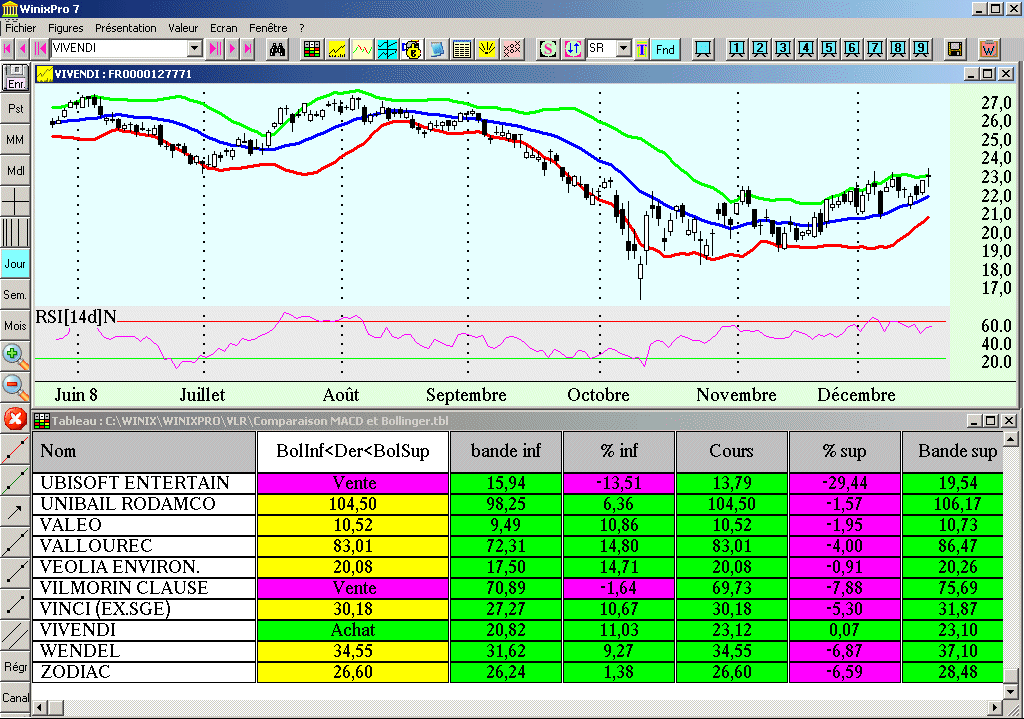Viewport: 1024px width, 719px height.
Task: Switch to screen 9 icon
Action: 921,49
